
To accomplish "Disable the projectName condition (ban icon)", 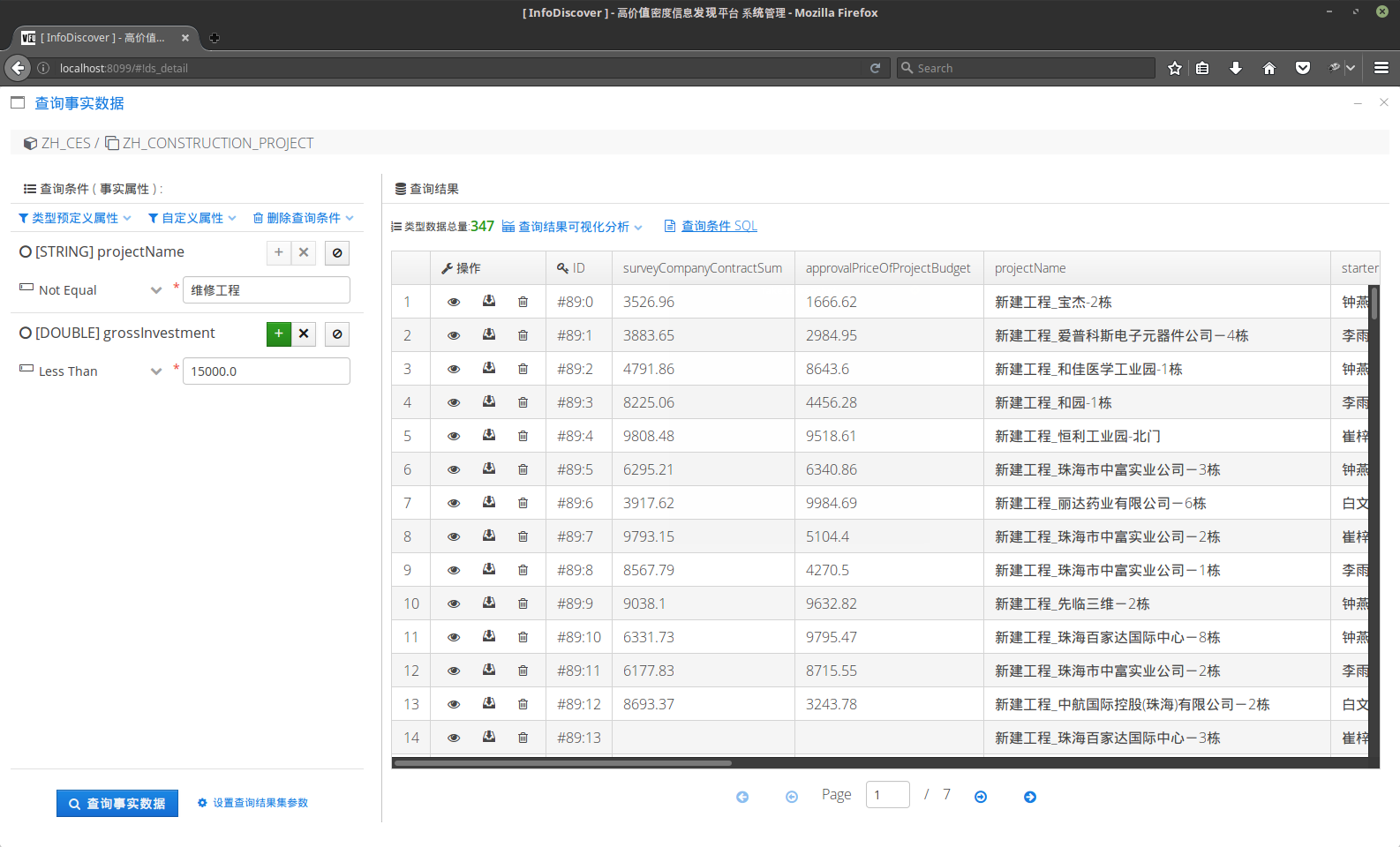I will (337, 252).
